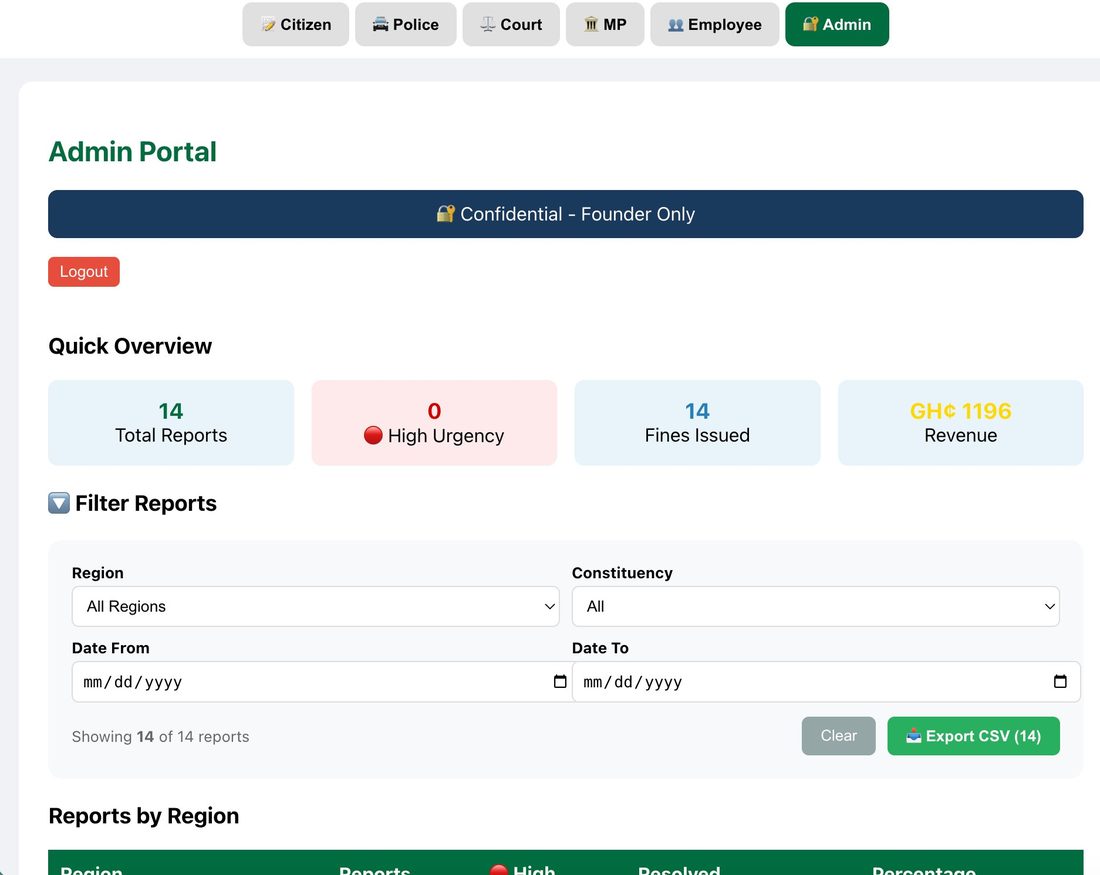Image resolution: width=1100 pixels, height=875 pixels.
Task: Click the Date To label
Action: point(601,648)
